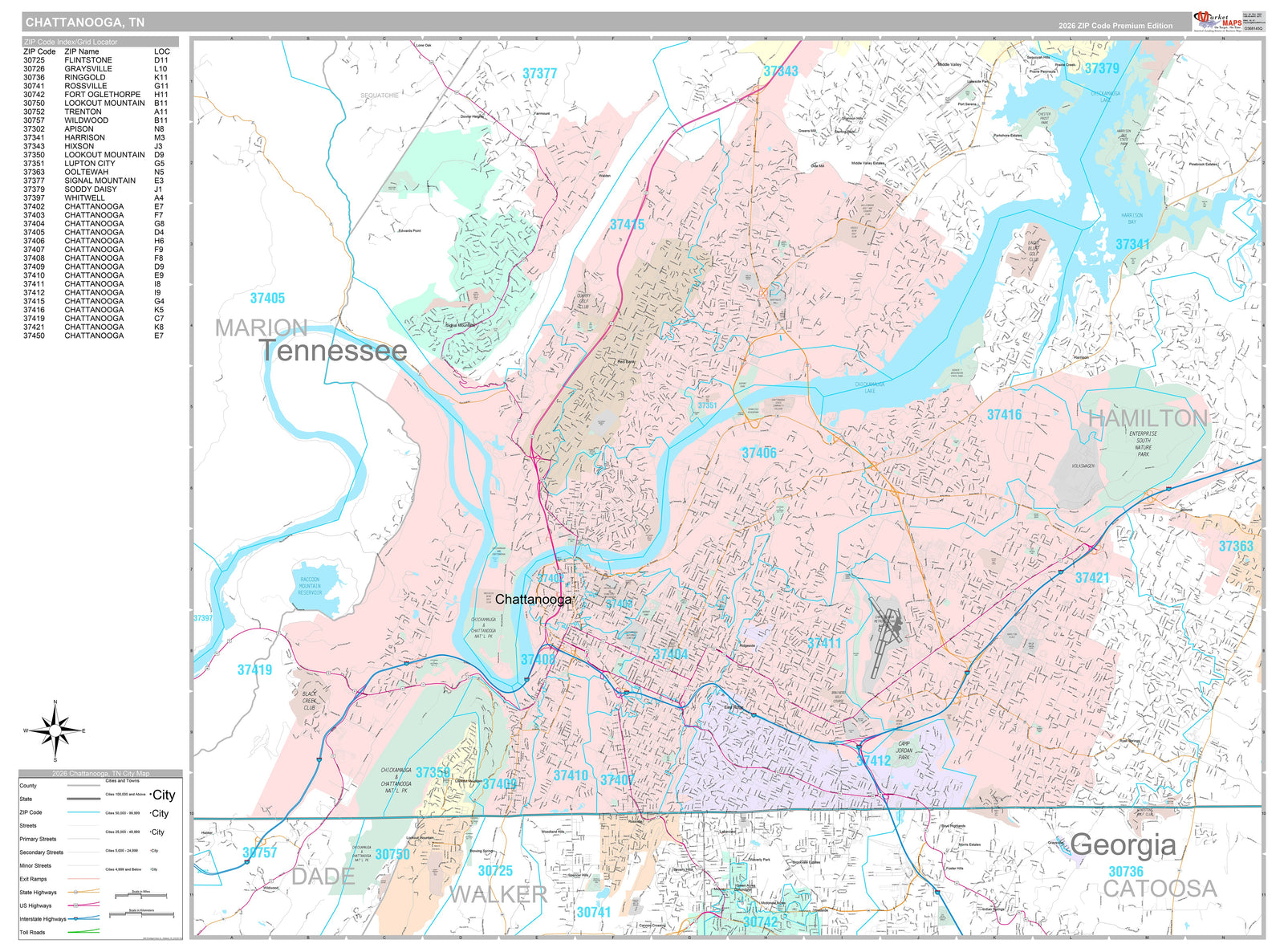Click ZIP label 37404 on the map
Viewport: 1284px width, 952px height.
(670, 654)
